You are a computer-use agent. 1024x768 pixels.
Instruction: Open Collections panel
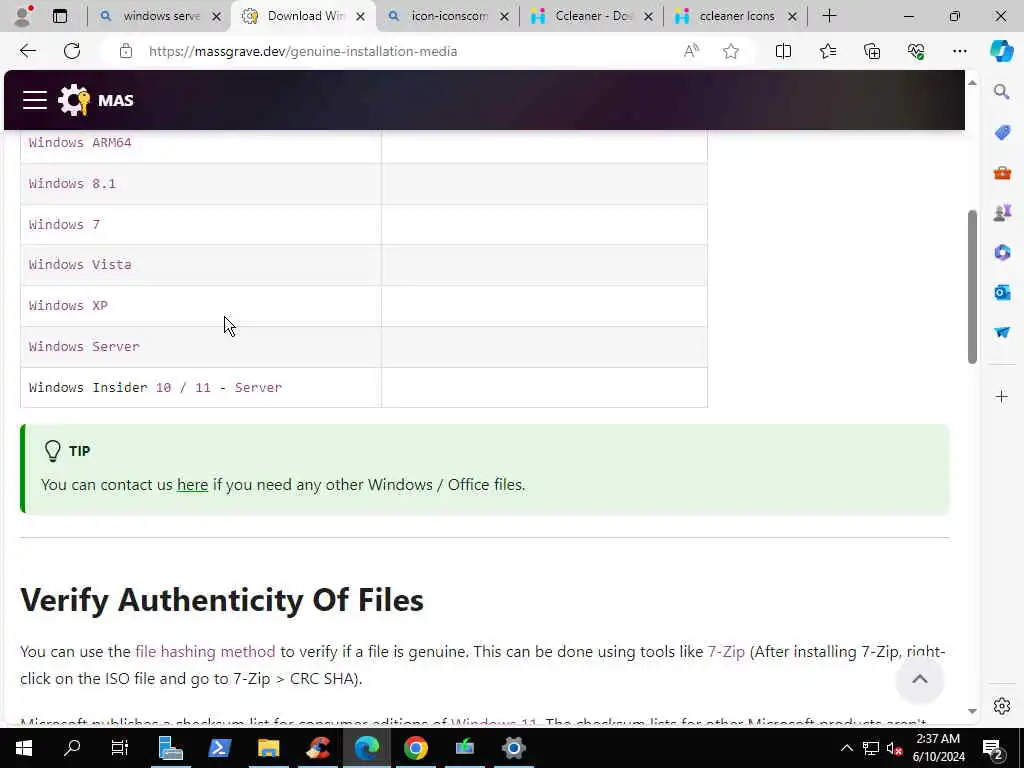pos(872,51)
